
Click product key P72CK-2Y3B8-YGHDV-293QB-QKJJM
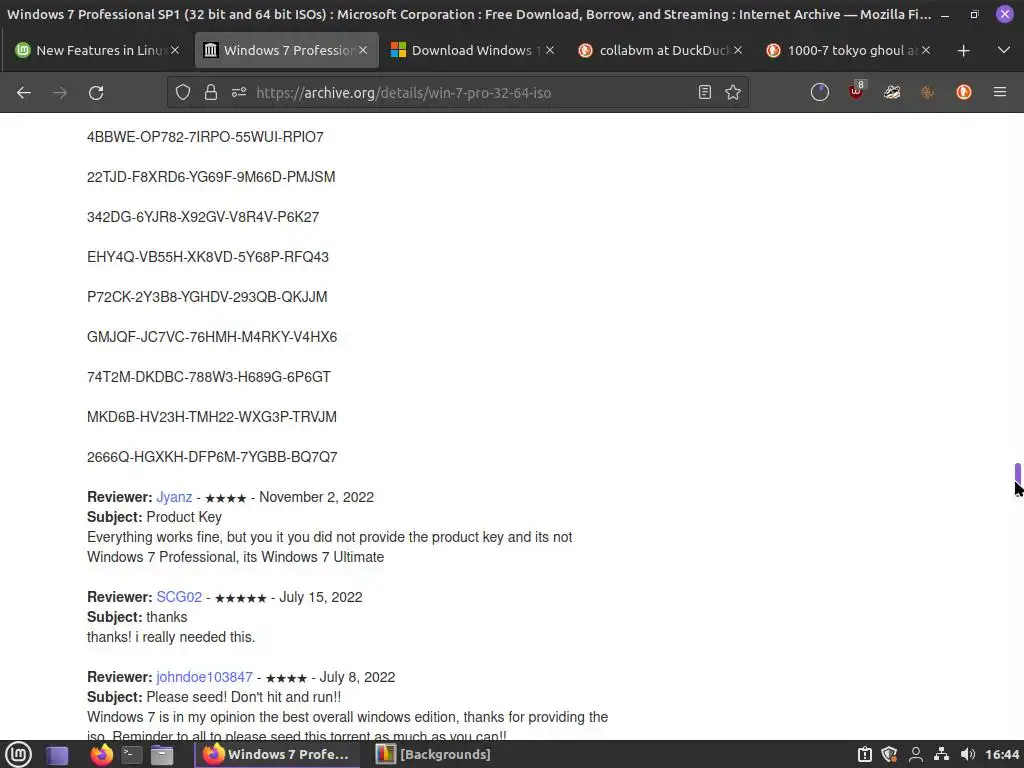tap(207, 297)
